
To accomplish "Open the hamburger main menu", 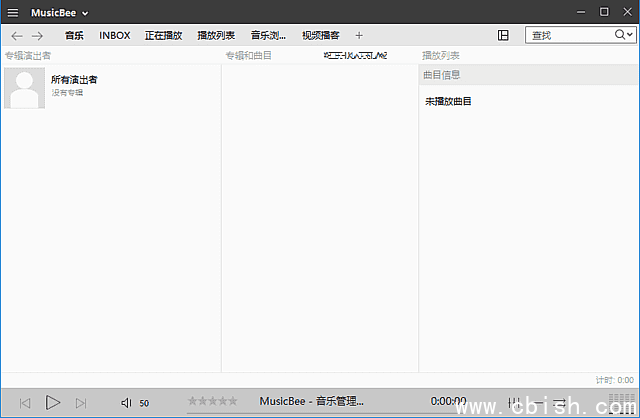I will 13,13.
